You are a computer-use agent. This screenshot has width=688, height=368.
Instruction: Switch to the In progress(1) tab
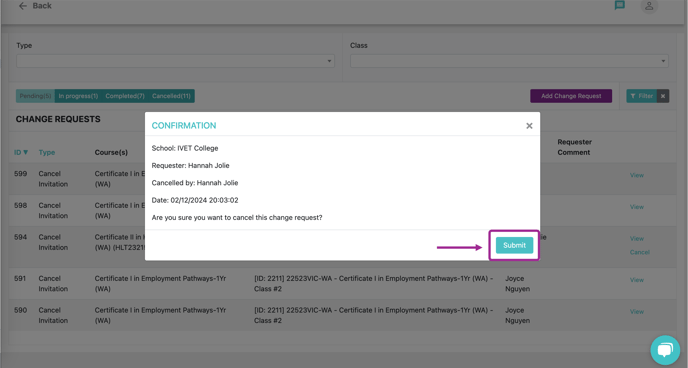78,96
